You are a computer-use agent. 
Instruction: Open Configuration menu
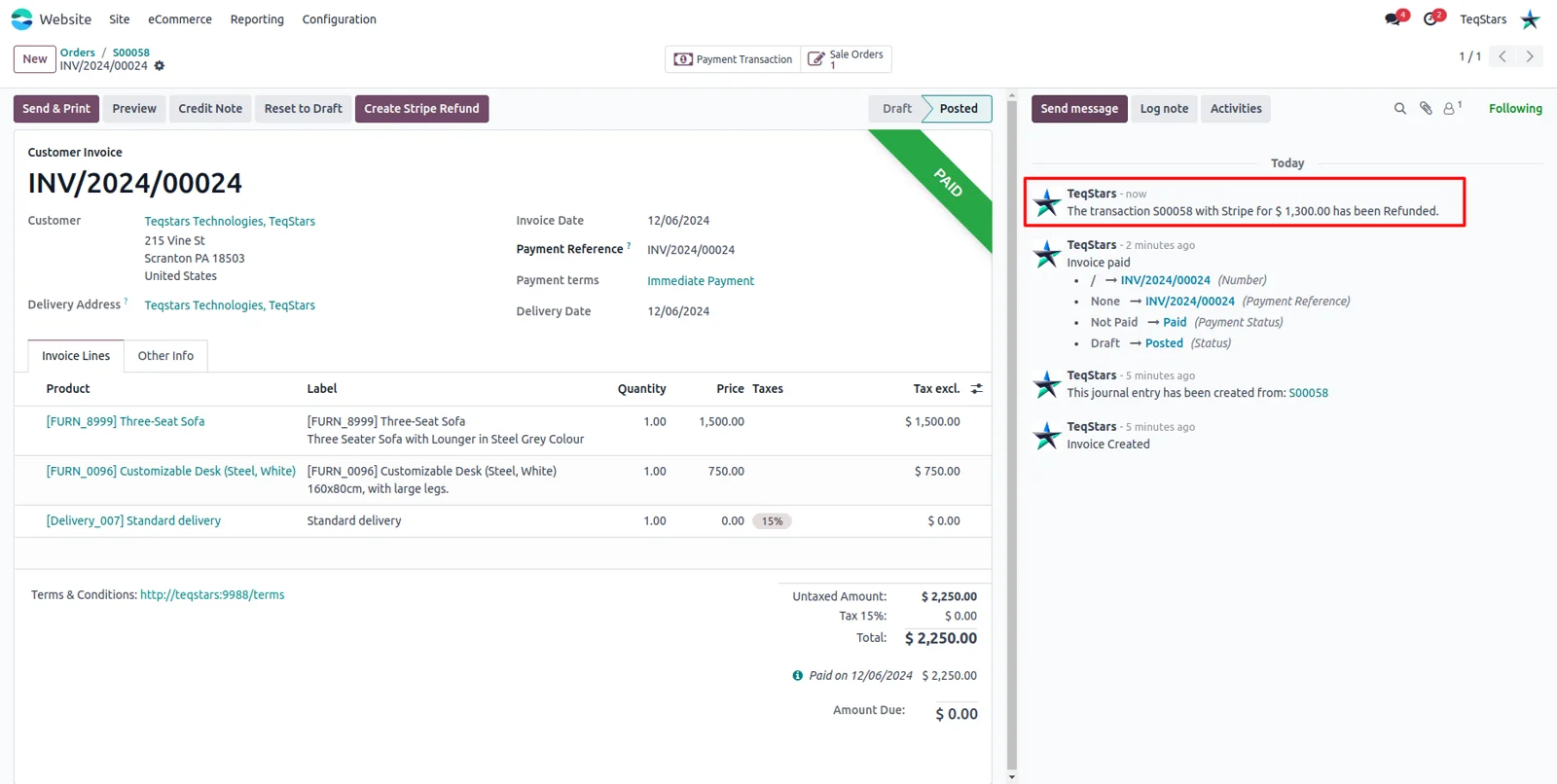(339, 19)
